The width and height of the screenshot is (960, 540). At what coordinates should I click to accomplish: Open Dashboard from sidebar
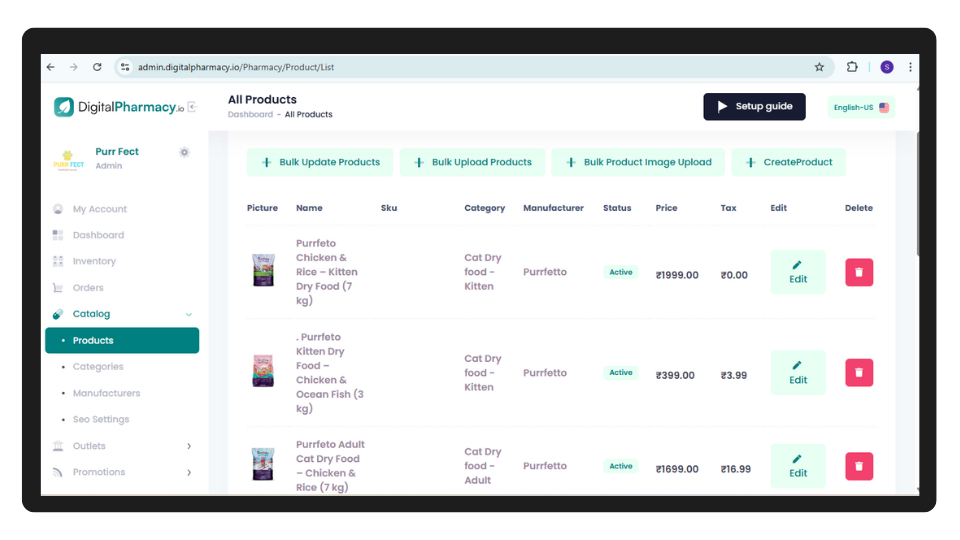(x=98, y=235)
